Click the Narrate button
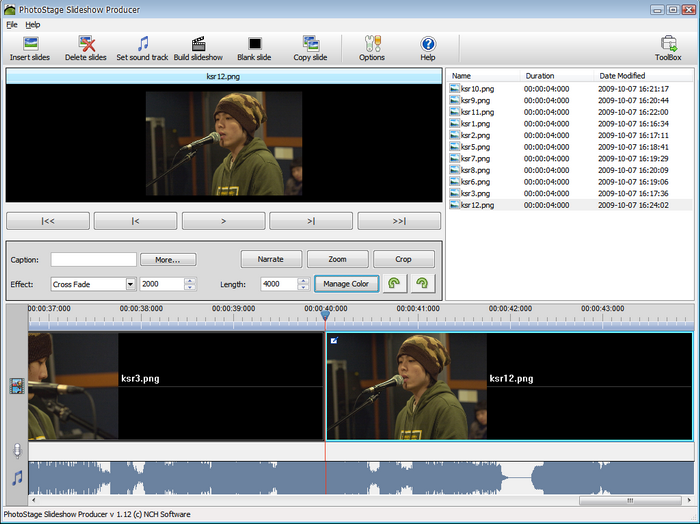700x524 pixels. click(x=270, y=259)
